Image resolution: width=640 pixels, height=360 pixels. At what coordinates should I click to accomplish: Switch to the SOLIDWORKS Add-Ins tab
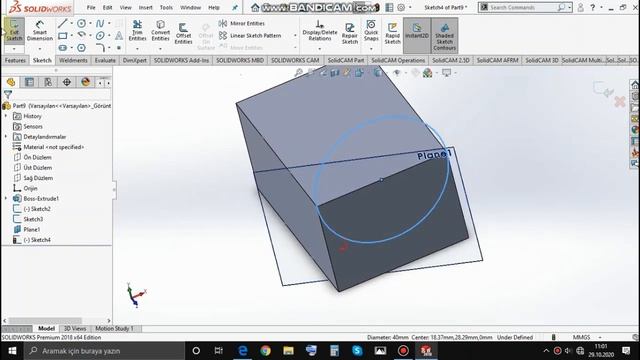click(x=181, y=60)
